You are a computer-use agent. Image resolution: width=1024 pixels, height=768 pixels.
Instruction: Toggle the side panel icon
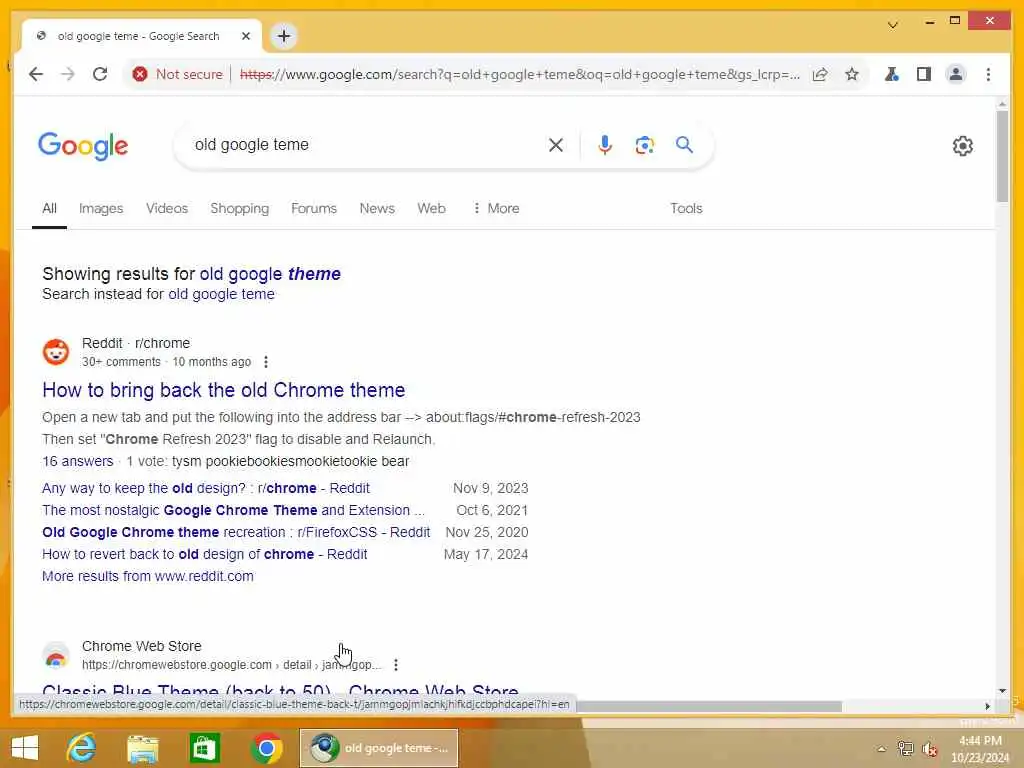tap(923, 74)
